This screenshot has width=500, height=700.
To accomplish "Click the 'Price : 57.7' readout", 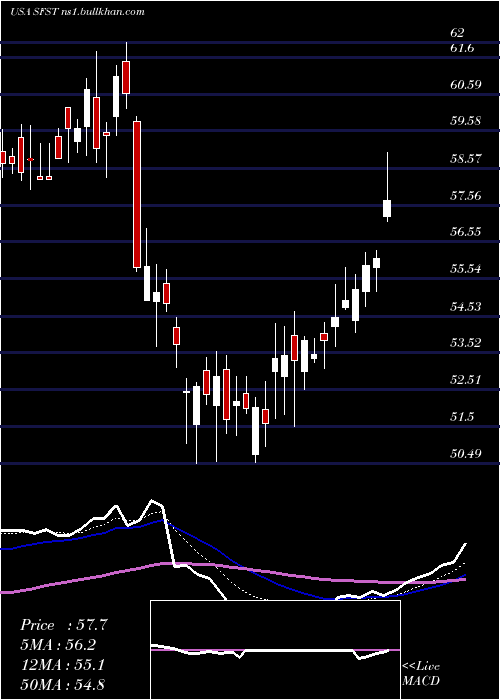I will point(63,625).
